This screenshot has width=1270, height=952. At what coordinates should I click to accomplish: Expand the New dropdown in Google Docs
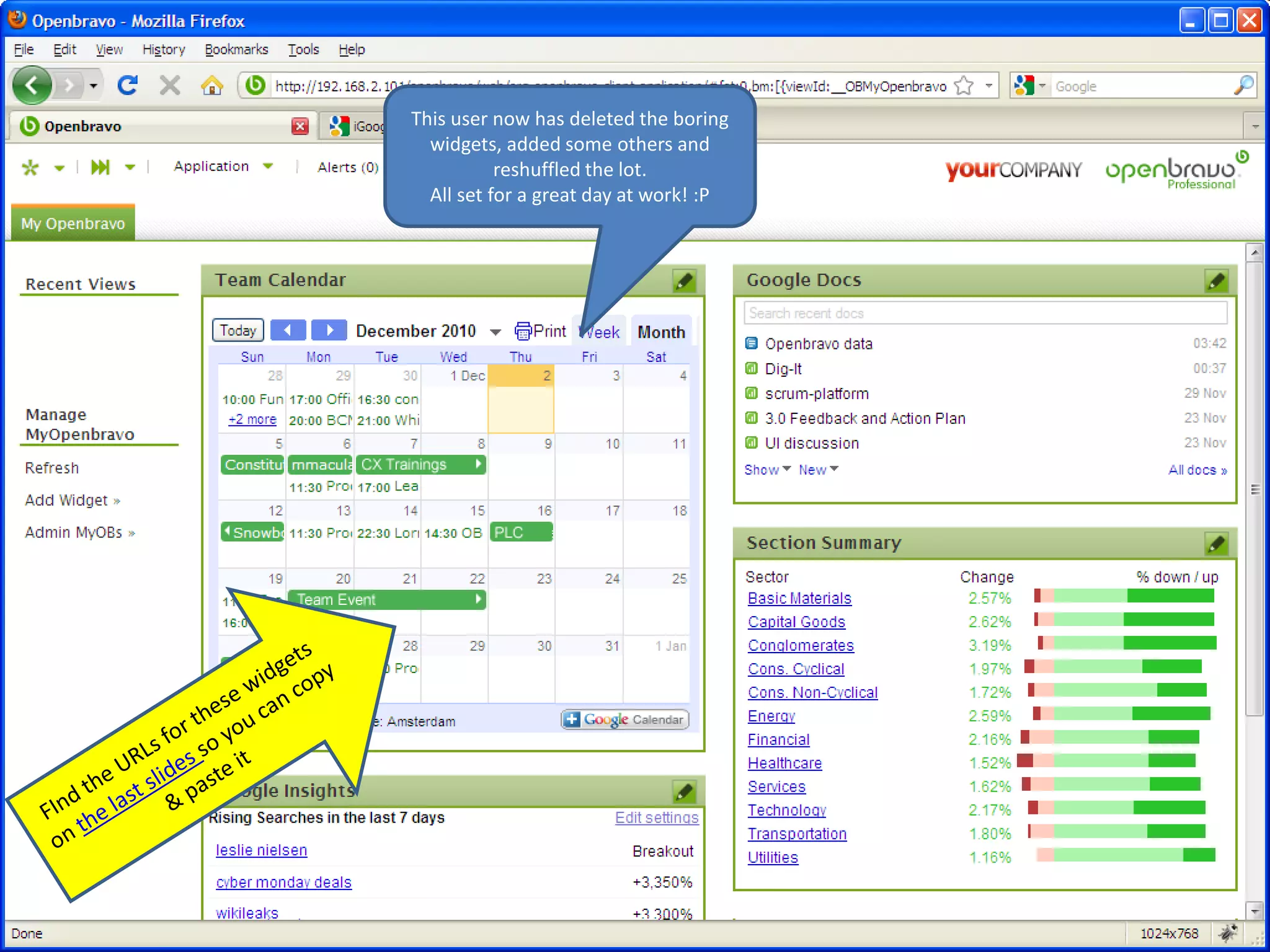pos(818,470)
